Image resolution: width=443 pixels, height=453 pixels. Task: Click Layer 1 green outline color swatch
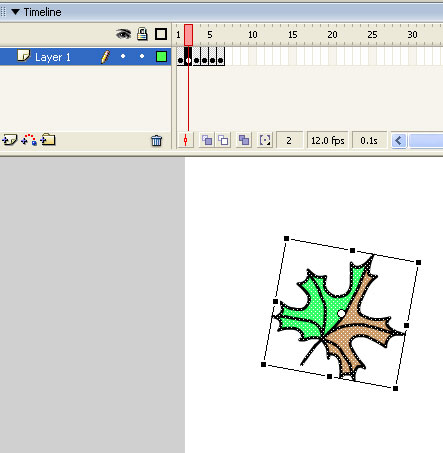point(161,57)
